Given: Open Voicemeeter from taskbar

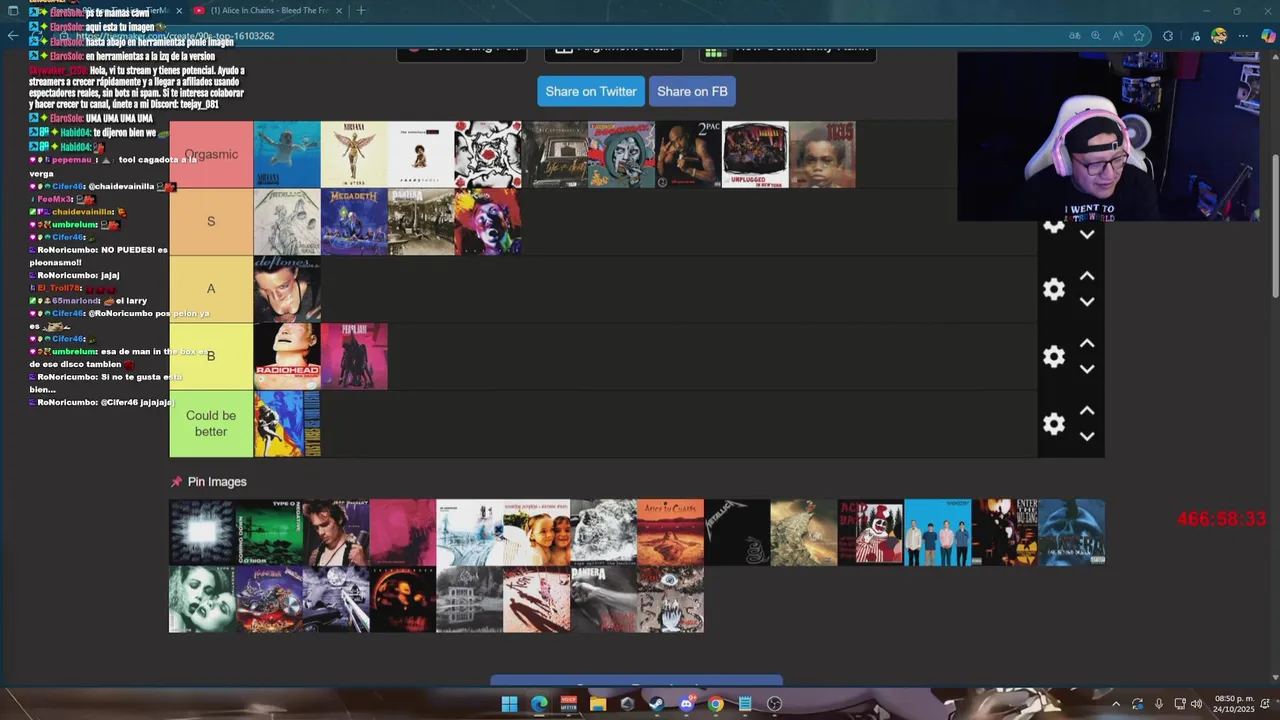Looking at the screenshot, I should 568,704.
